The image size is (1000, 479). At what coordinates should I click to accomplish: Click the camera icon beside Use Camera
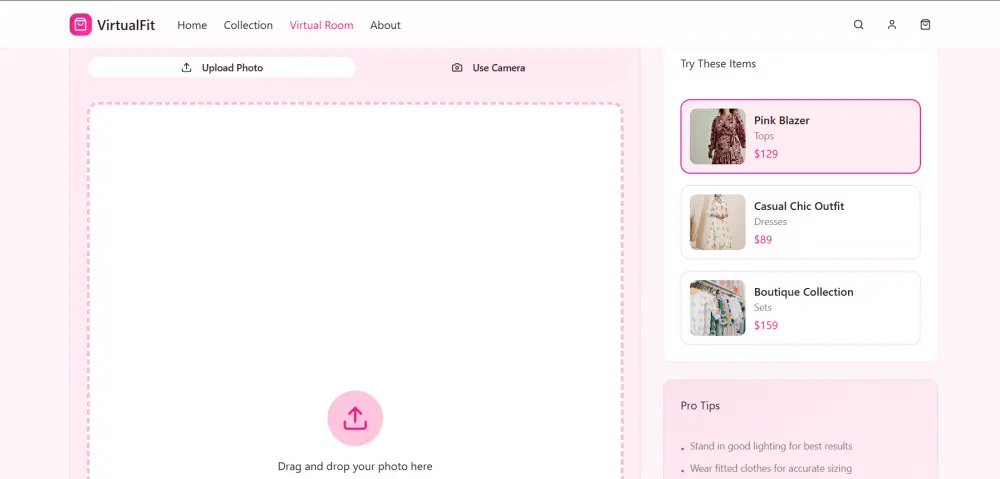pos(457,68)
